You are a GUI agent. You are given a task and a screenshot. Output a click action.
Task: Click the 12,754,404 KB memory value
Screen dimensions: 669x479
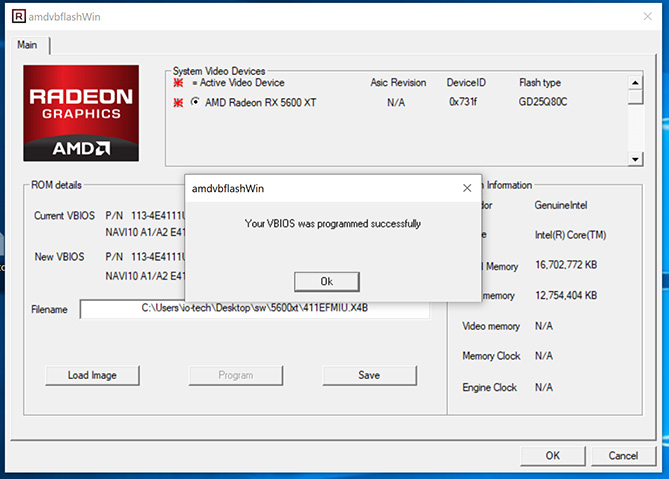[x=566, y=295]
